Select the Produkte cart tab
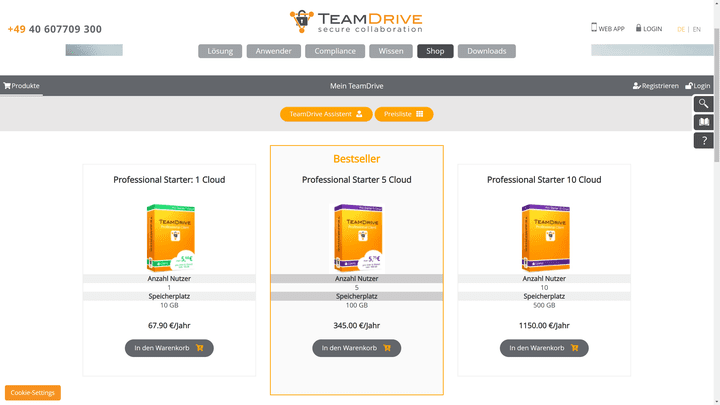Viewport: 720px width, 405px height. [x=21, y=86]
